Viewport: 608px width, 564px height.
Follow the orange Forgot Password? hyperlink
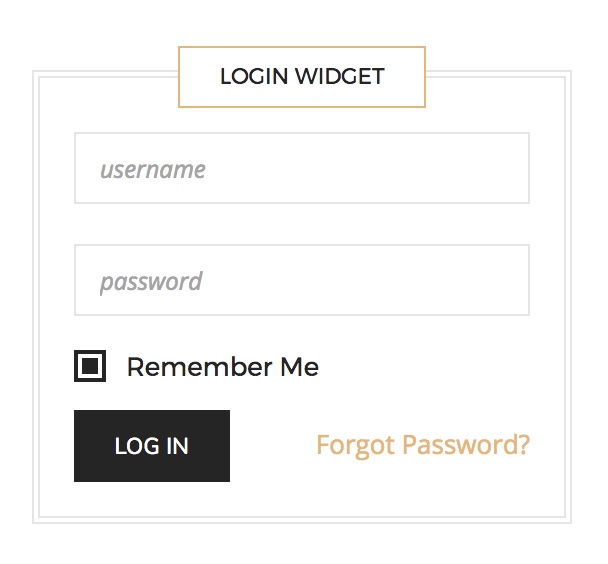point(423,445)
